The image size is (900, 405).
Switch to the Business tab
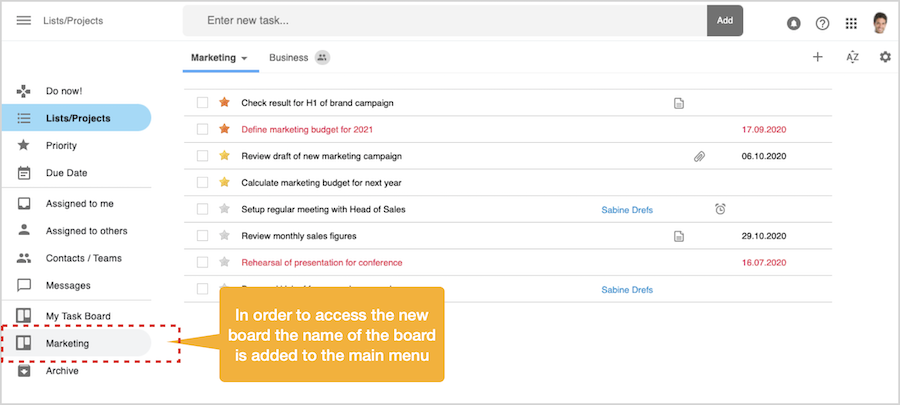tap(289, 57)
